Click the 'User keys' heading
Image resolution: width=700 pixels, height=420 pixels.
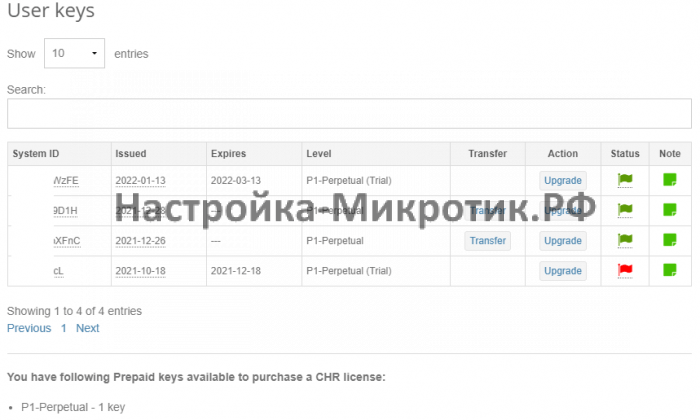(51, 11)
